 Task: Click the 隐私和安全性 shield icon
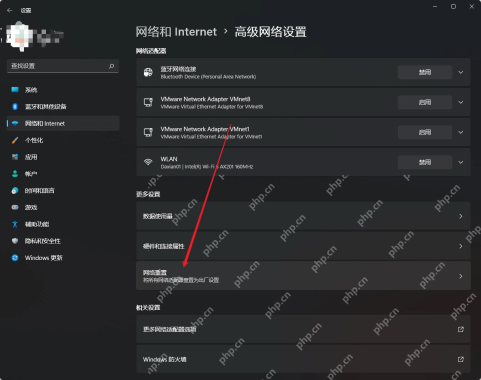click(15, 241)
